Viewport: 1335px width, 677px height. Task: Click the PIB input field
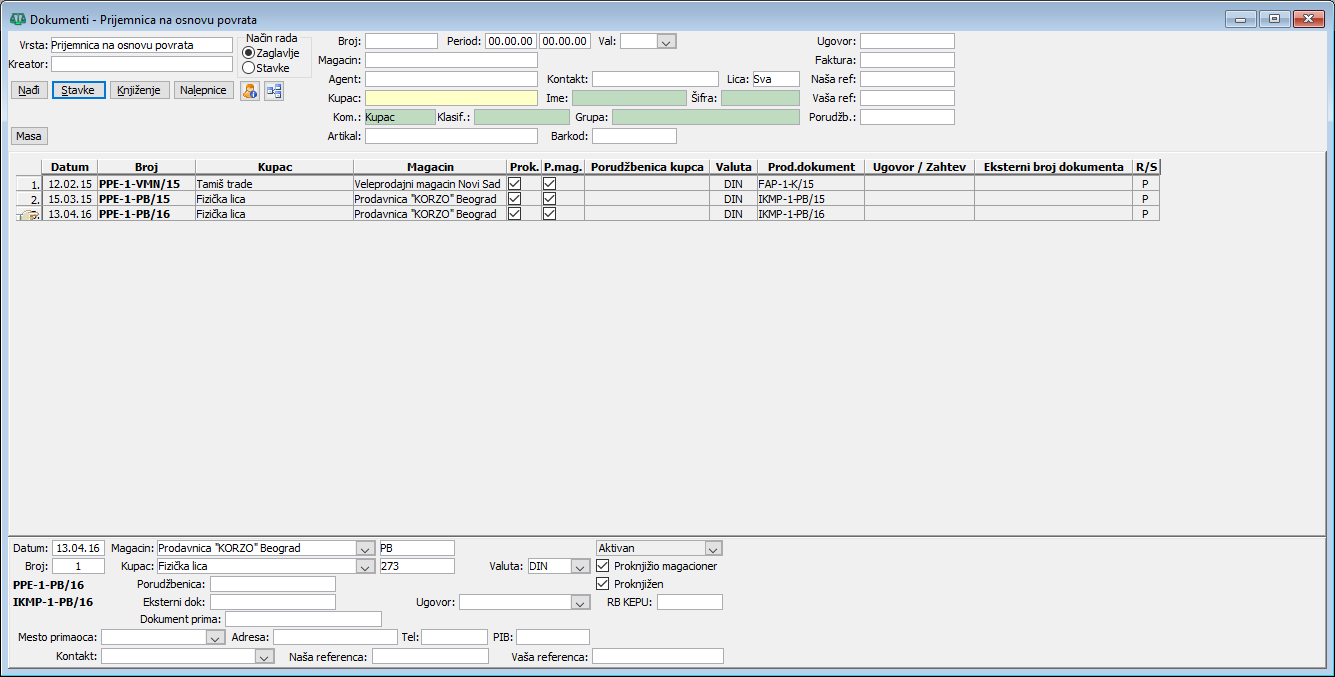(553, 637)
